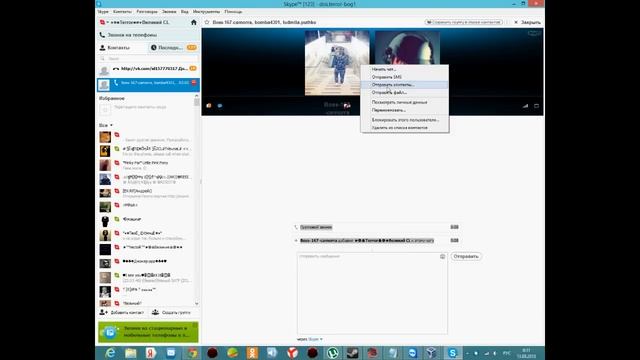Click the Закрыть button in the conversation header
Image resolution: width=640 pixels, height=360 pixels.
527,22
